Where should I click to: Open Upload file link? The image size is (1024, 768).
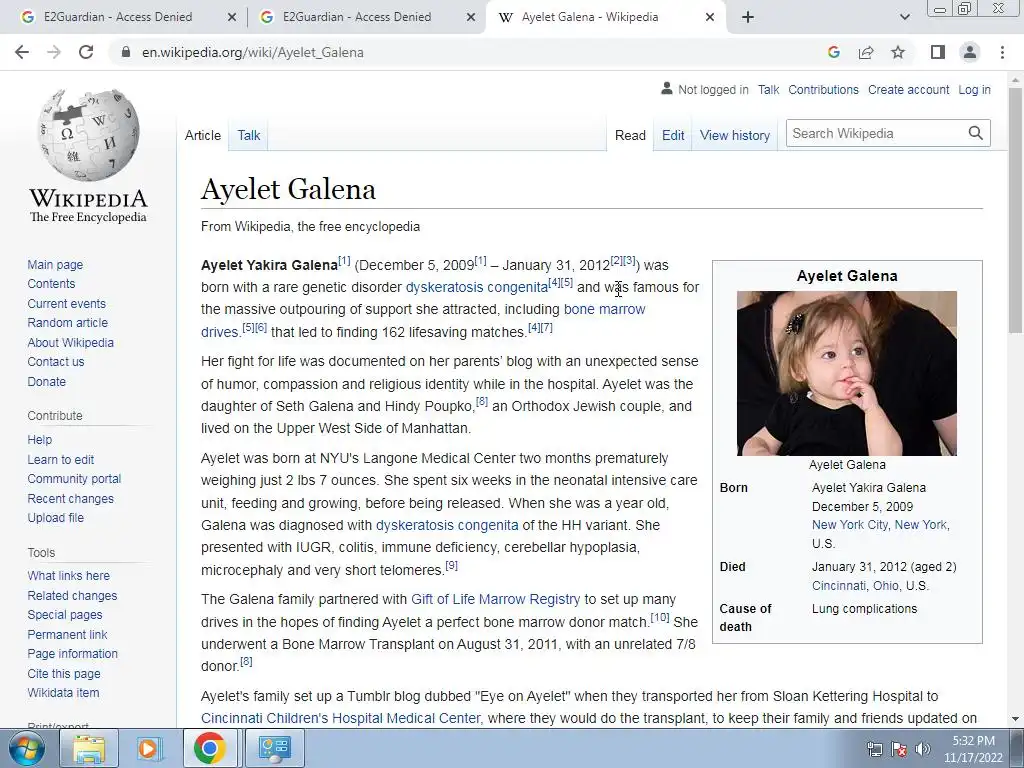tap(56, 517)
